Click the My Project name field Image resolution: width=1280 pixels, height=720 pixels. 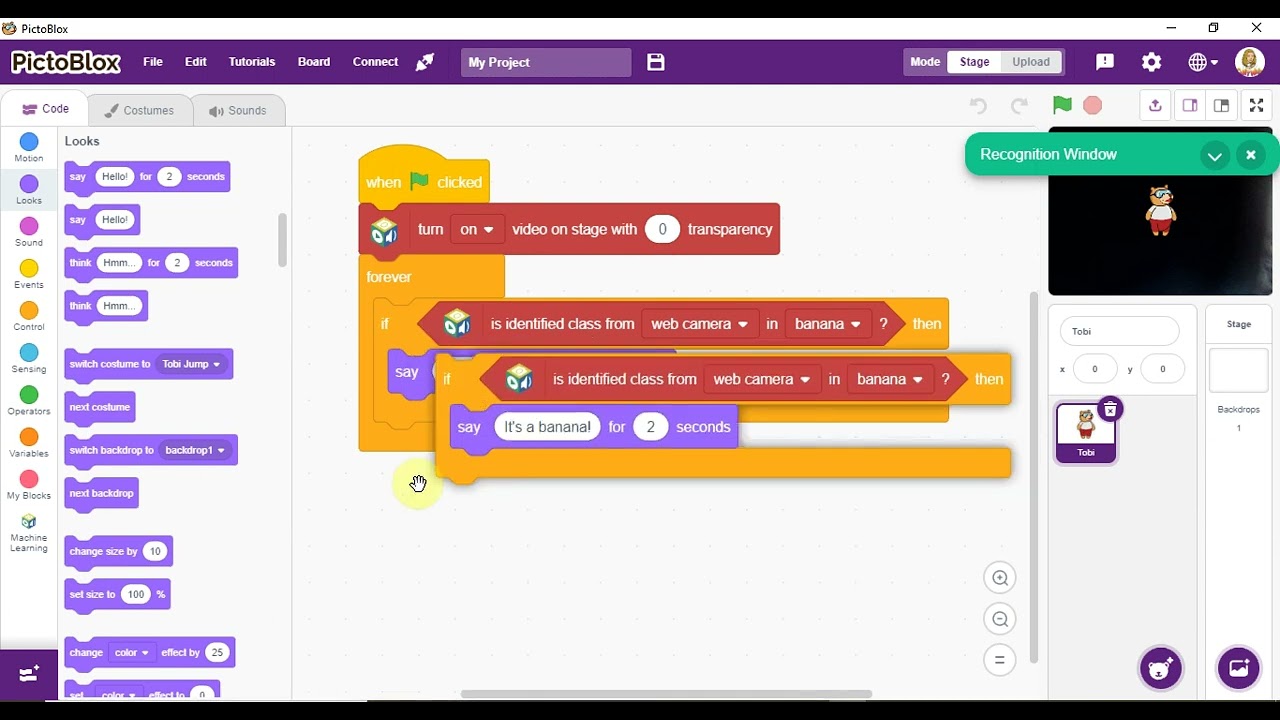pos(546,62)
